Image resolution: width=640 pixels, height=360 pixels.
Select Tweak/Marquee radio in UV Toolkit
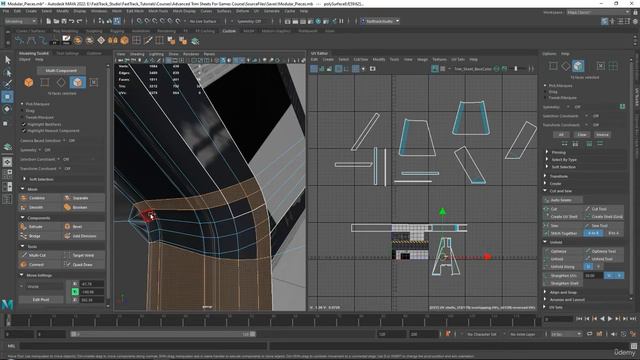coord(545,98)
